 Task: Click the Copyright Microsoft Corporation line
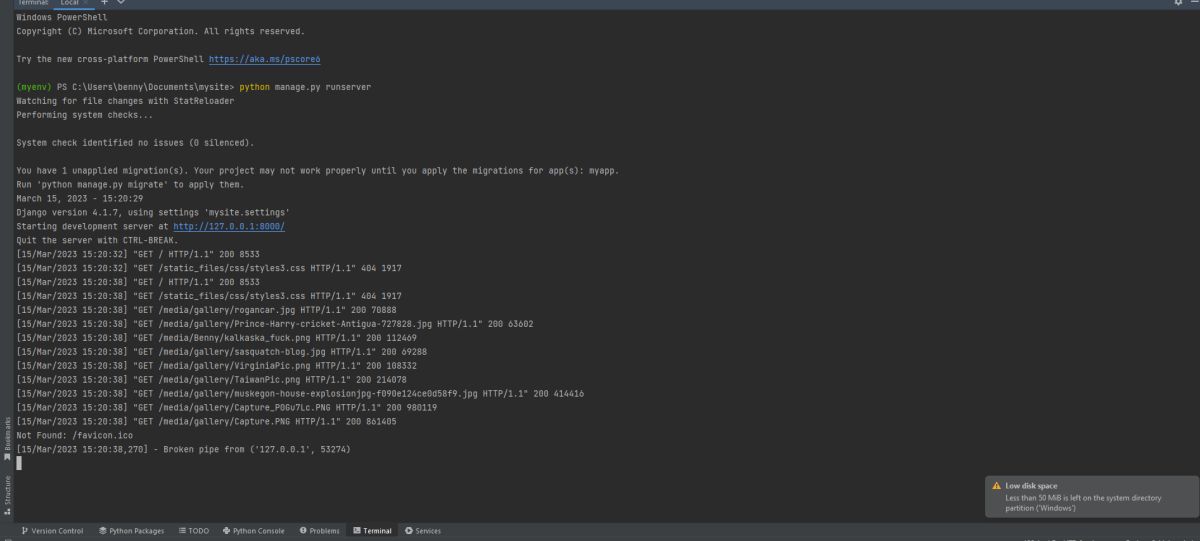click(160, 31)
